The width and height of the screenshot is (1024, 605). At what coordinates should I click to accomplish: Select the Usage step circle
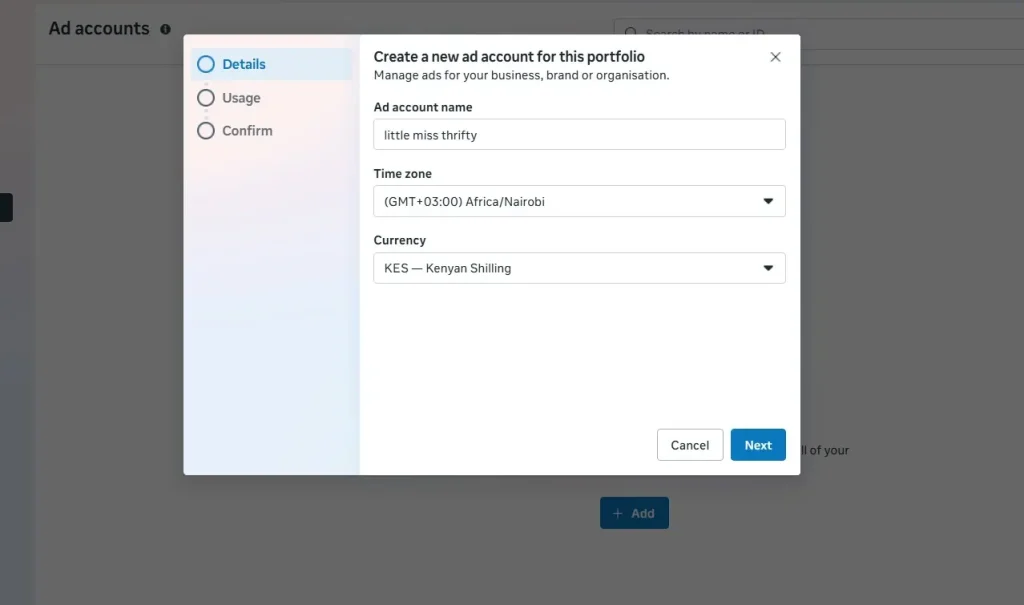(205, 98)
